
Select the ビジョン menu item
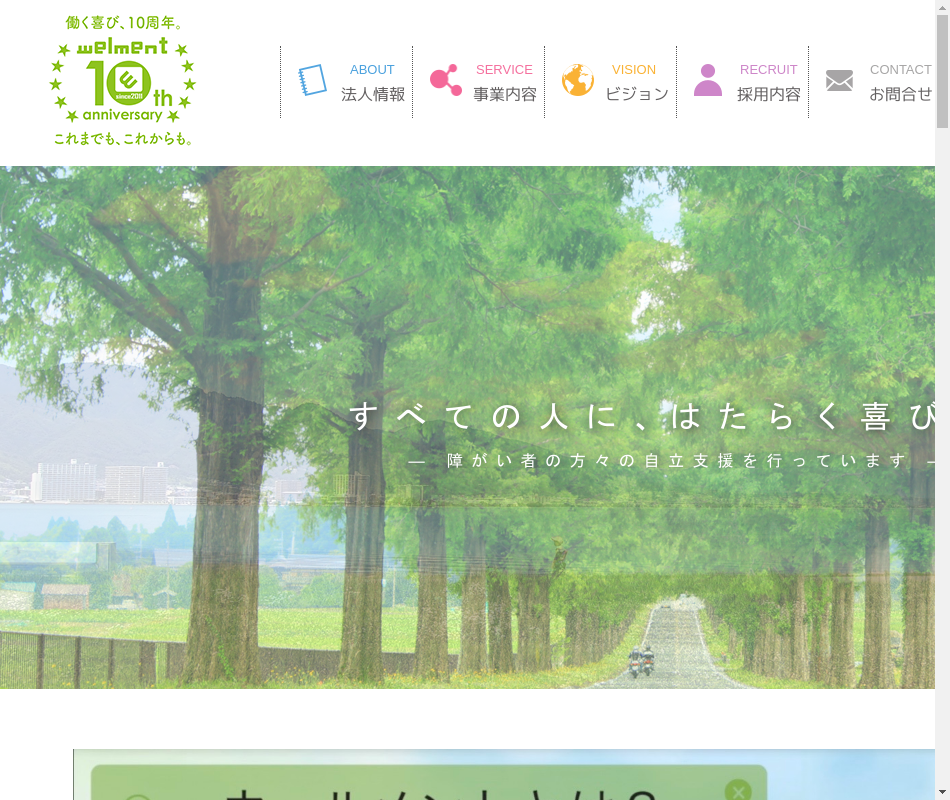(637, 94)
